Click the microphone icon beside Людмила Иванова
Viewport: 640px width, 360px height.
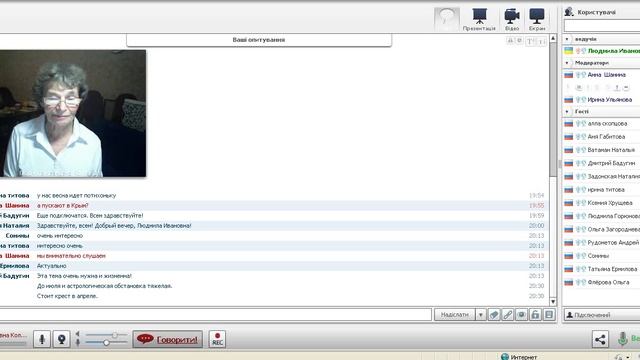tap(578, 51)
